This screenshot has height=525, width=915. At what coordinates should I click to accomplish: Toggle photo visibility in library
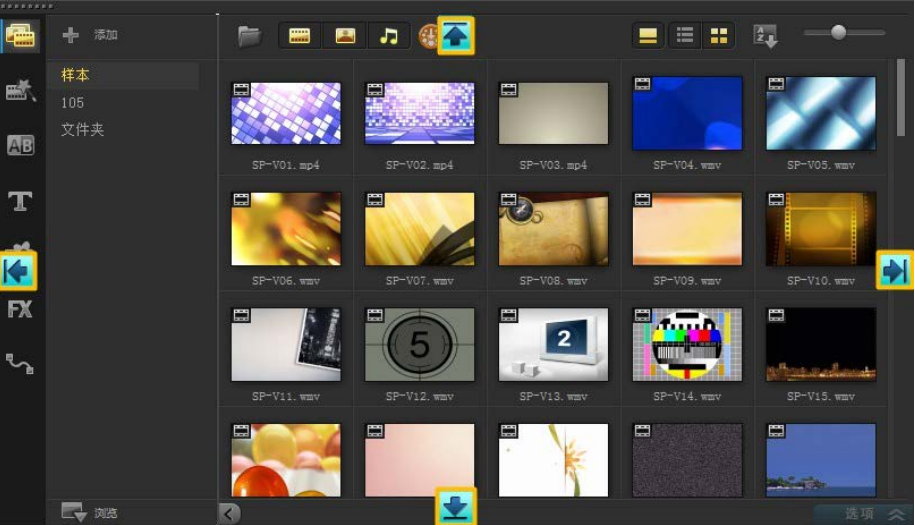click(x=345, y=37)
